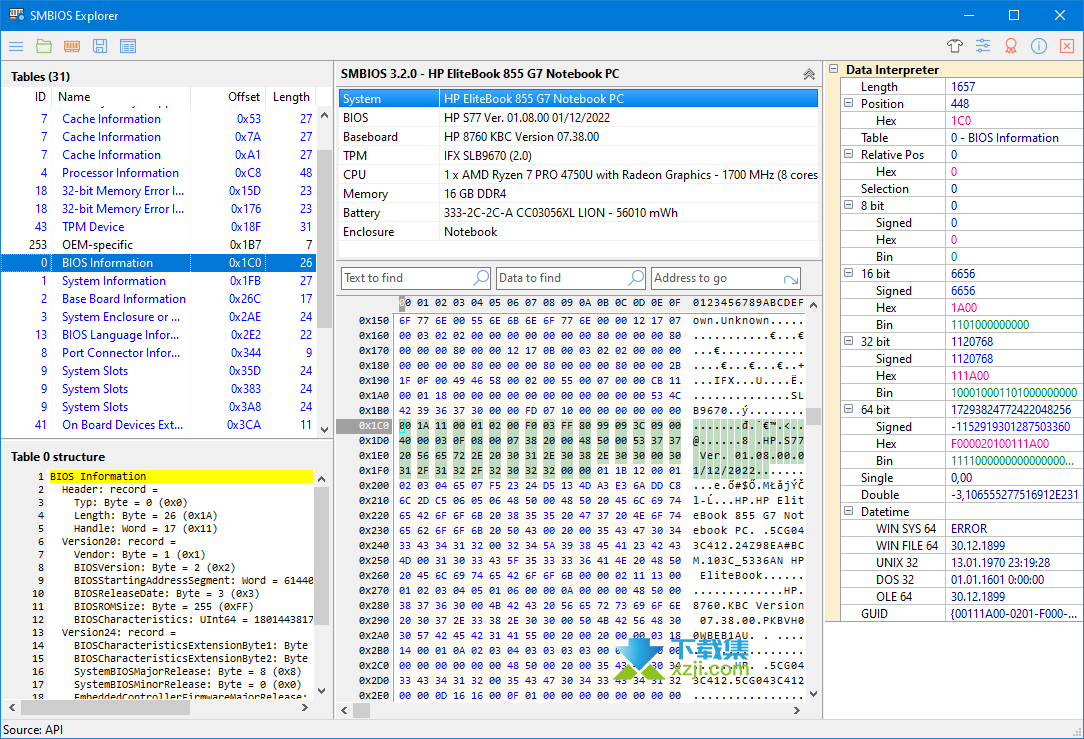
Task: Select the BIOS Language Information table
Action: pyautogui.click(x=158, y=335)
